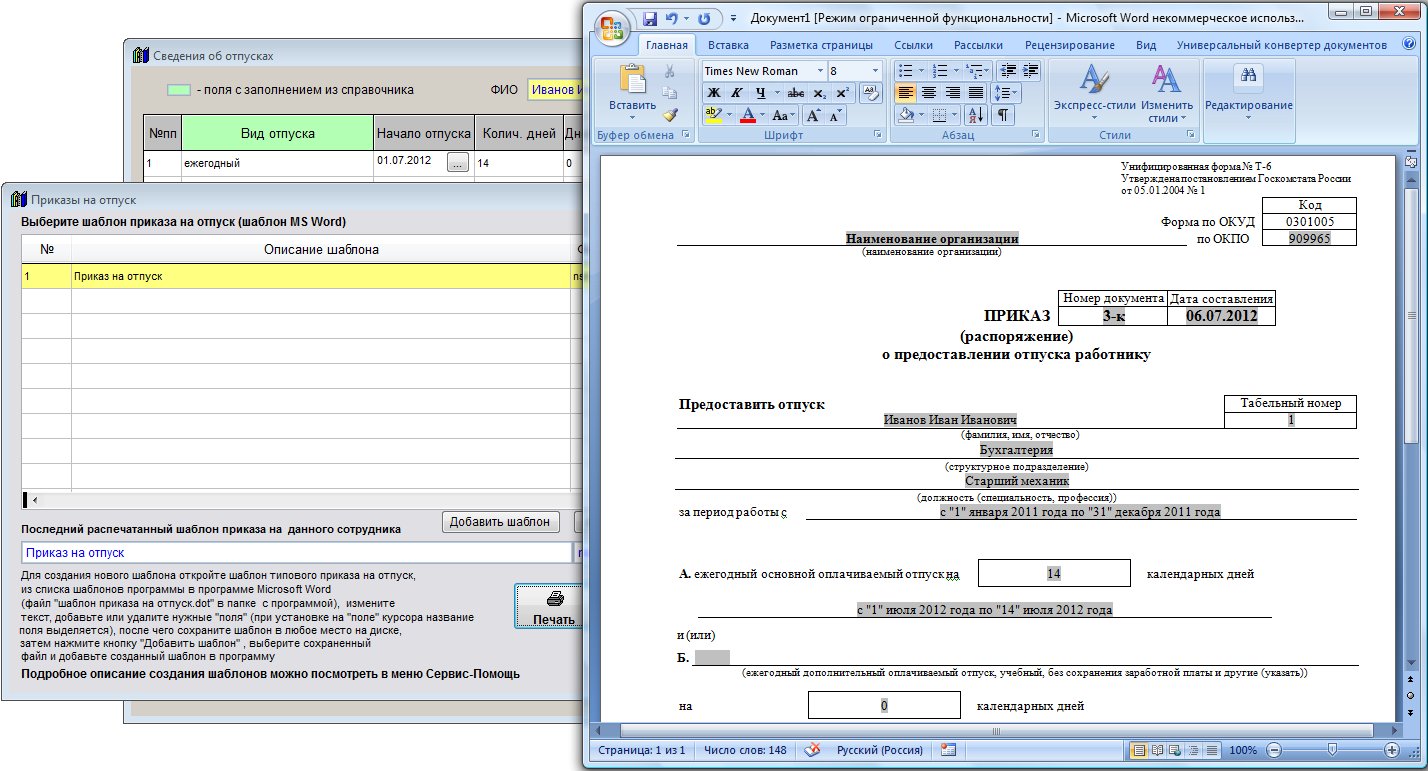
Task: Click the Format Painter brush icon
Action: pos(670,115)
